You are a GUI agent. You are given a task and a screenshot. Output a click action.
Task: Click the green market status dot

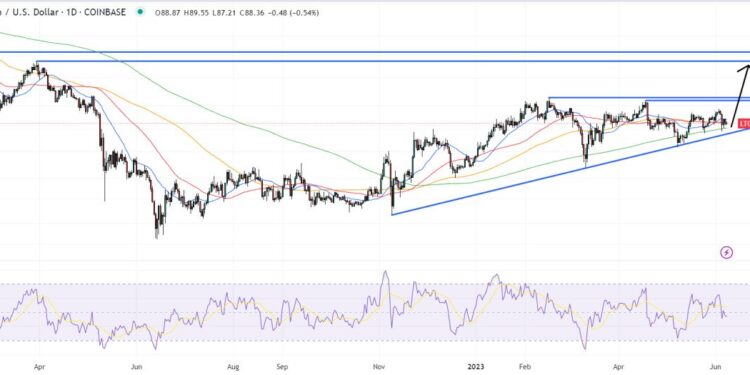pos(140,12)
